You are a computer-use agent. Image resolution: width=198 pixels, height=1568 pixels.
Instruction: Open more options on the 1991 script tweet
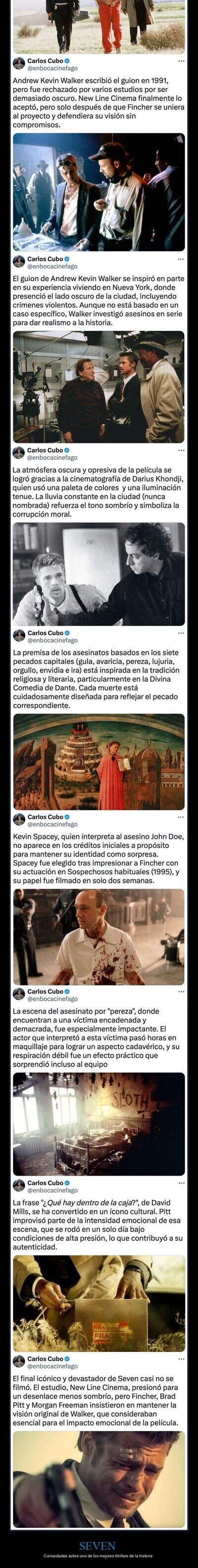(181, 61)
